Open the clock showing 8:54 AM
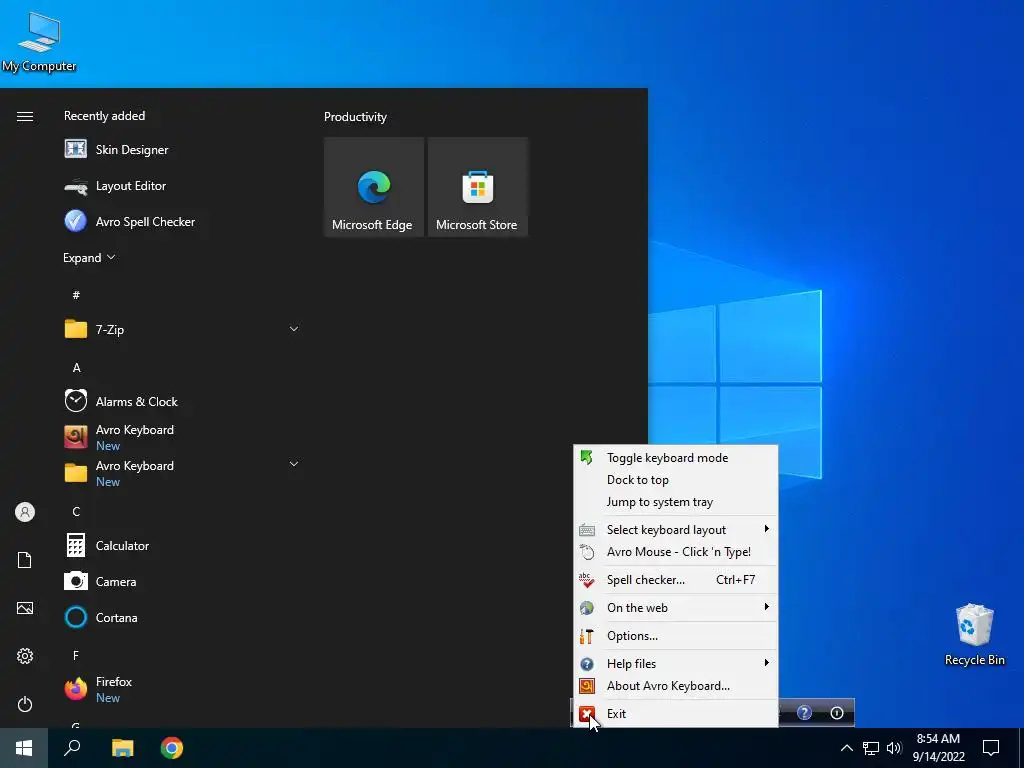Image resolution: width=1024 pixels, height=768 pixels. [938, 748]
